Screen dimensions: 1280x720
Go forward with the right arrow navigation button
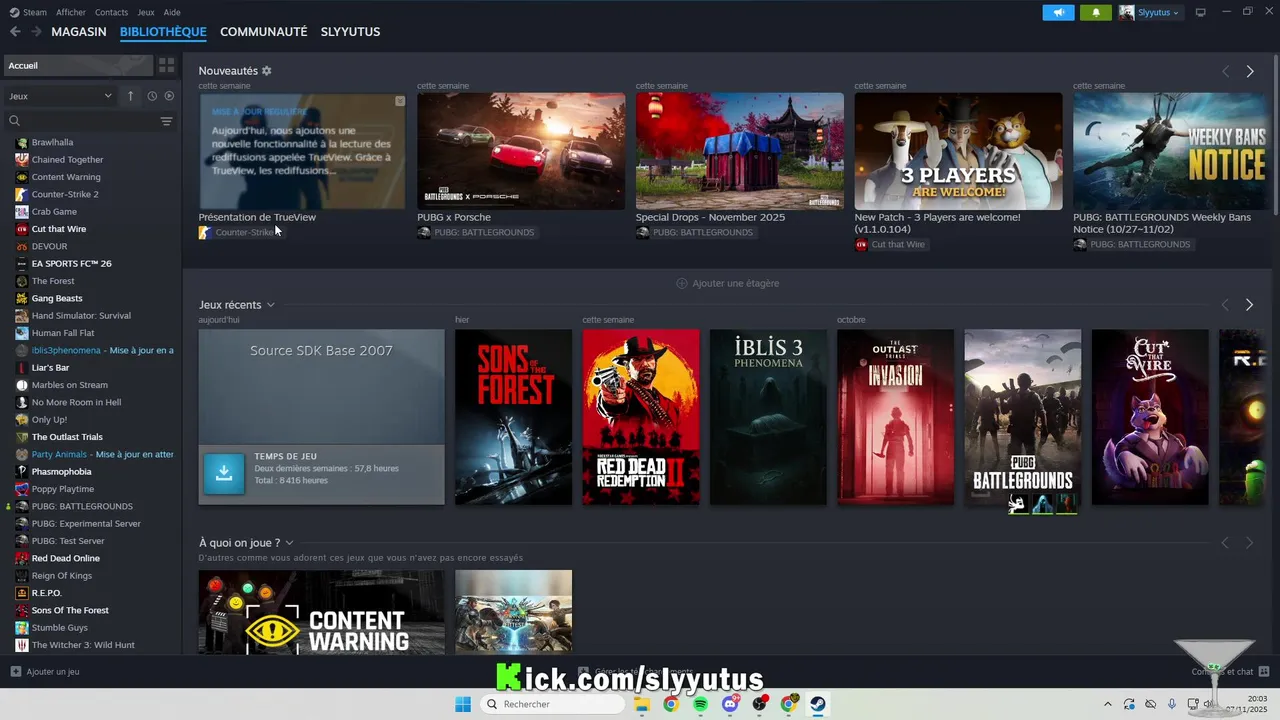tap(36, 32)
